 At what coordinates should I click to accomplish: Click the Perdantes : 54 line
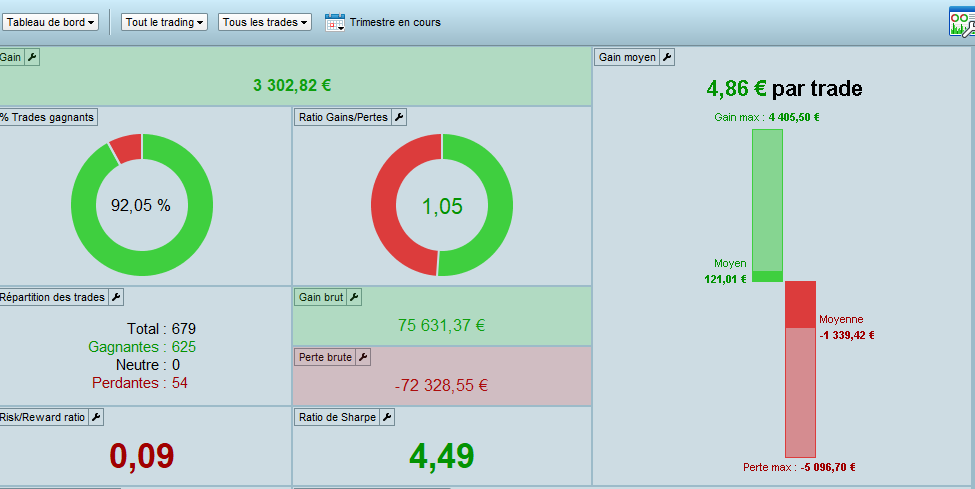point(140,383)
